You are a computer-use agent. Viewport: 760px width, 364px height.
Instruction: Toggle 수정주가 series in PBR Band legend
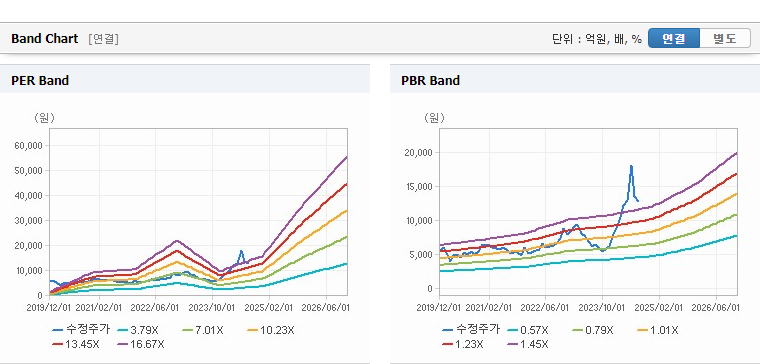tap(471, 330)
